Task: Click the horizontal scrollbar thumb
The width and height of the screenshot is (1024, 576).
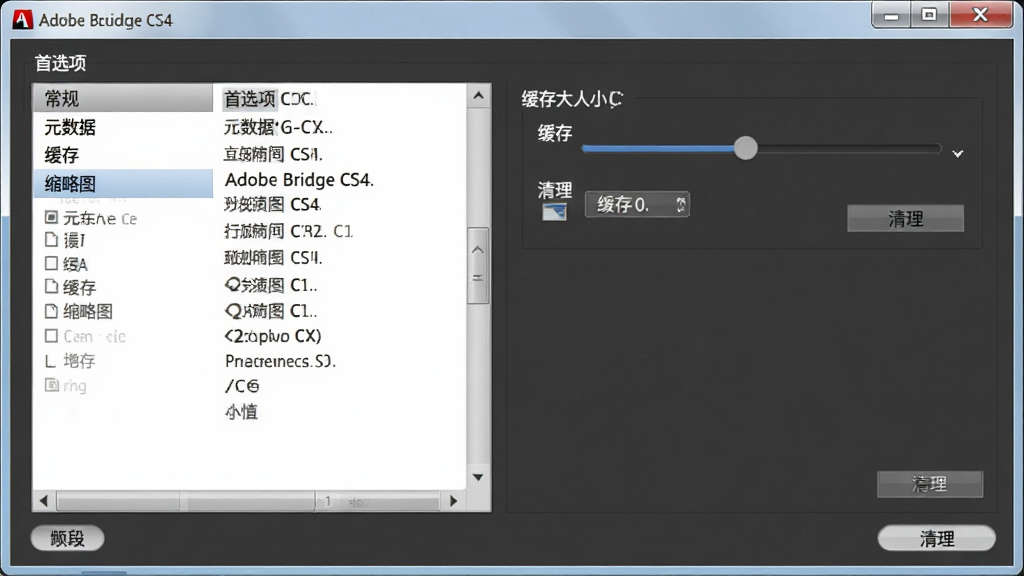Action: click(x=248, y=501)
